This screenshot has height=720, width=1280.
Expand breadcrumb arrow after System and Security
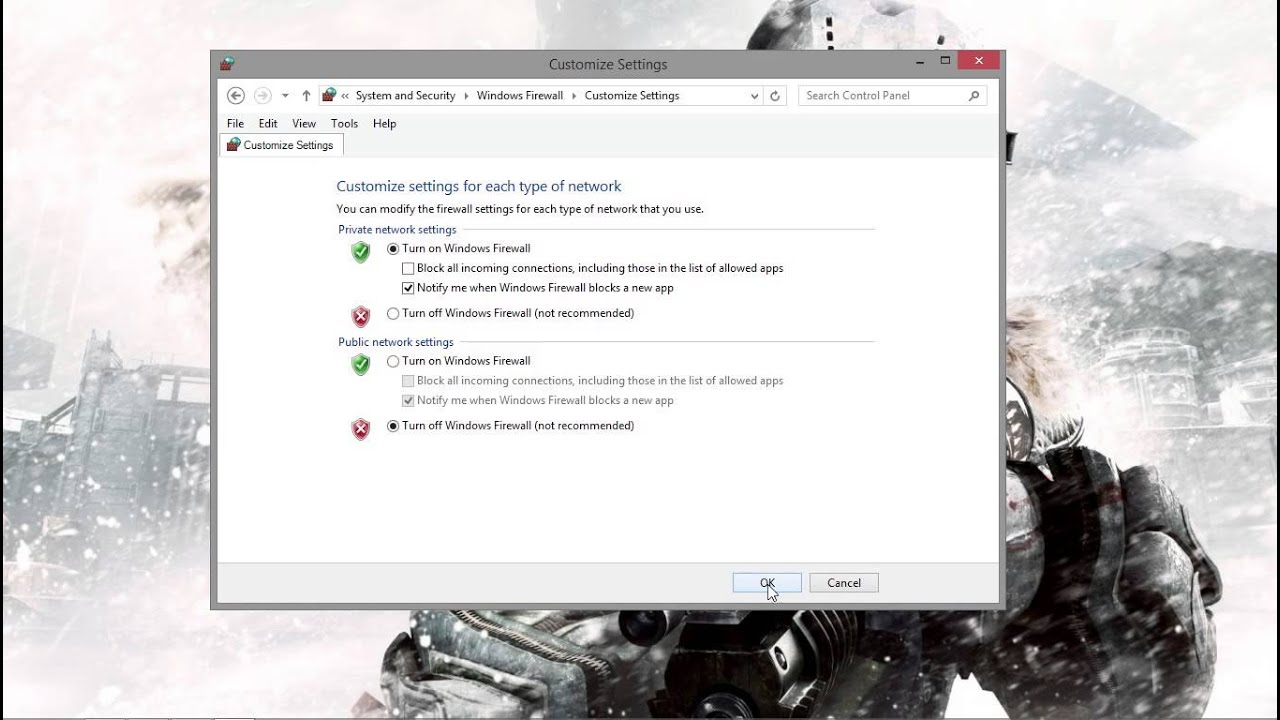coord(466,96)
